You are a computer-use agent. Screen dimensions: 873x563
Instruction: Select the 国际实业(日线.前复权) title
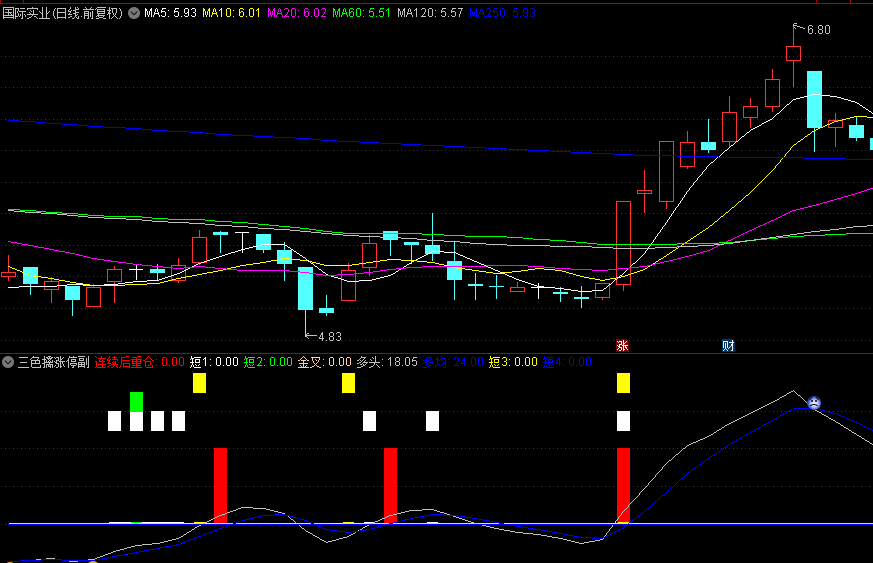click(62, 13)
